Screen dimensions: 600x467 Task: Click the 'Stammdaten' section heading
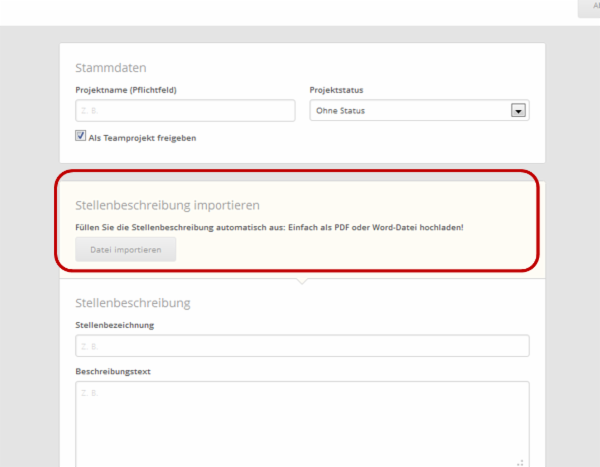(111, 68)
